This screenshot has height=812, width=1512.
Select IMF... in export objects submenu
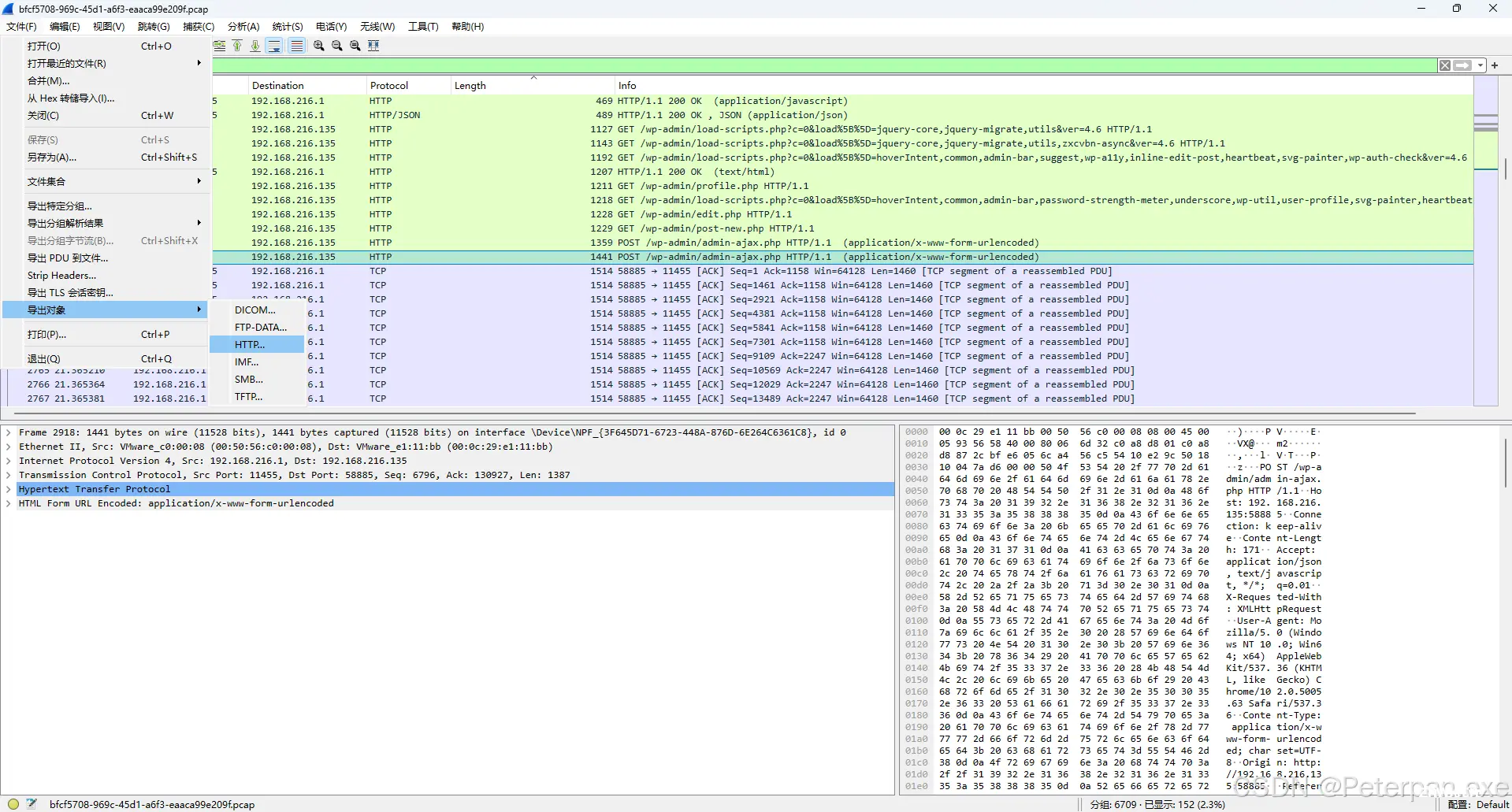coord(257,362)
